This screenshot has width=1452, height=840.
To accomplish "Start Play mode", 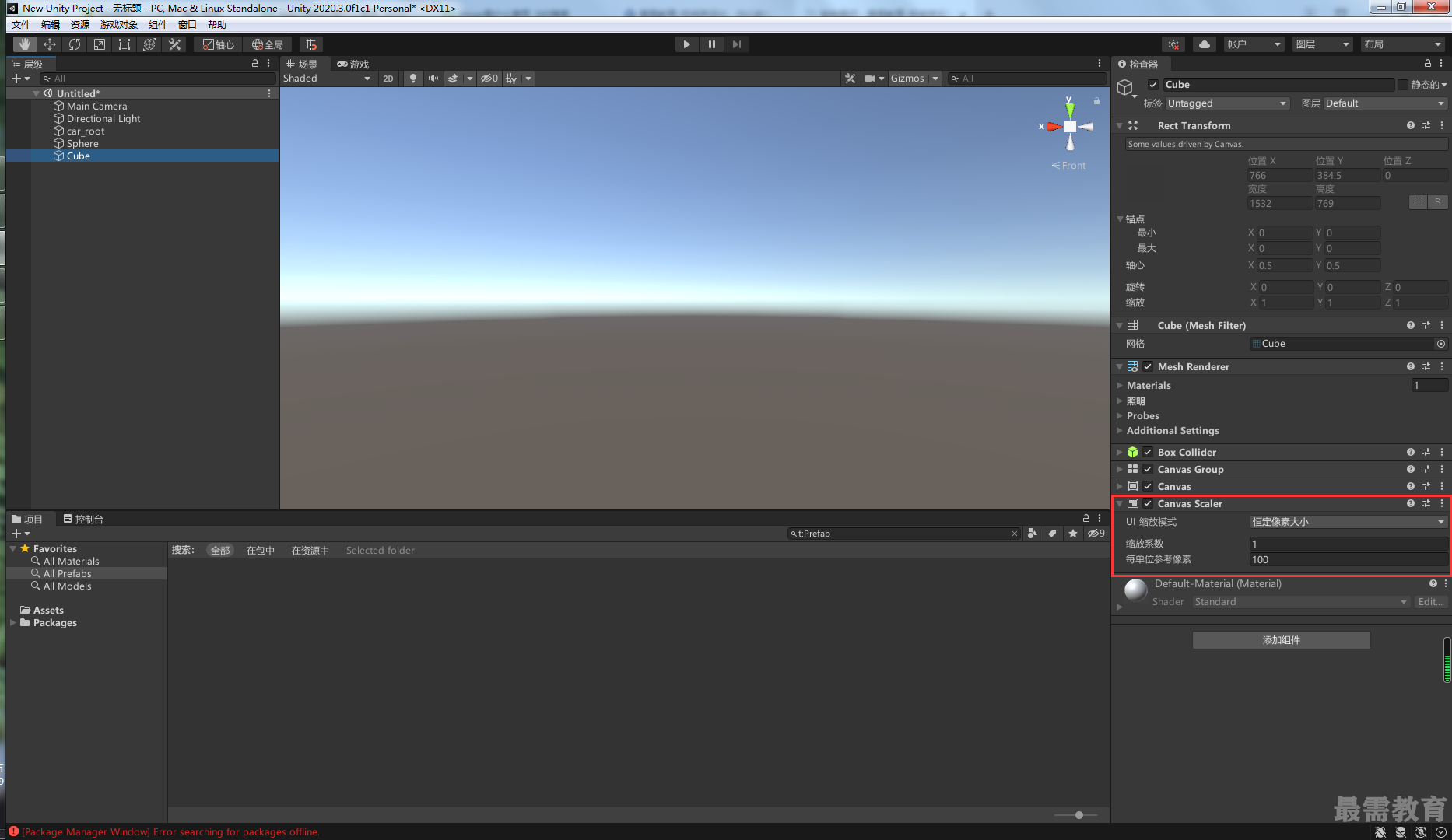I will coord(686,44).
